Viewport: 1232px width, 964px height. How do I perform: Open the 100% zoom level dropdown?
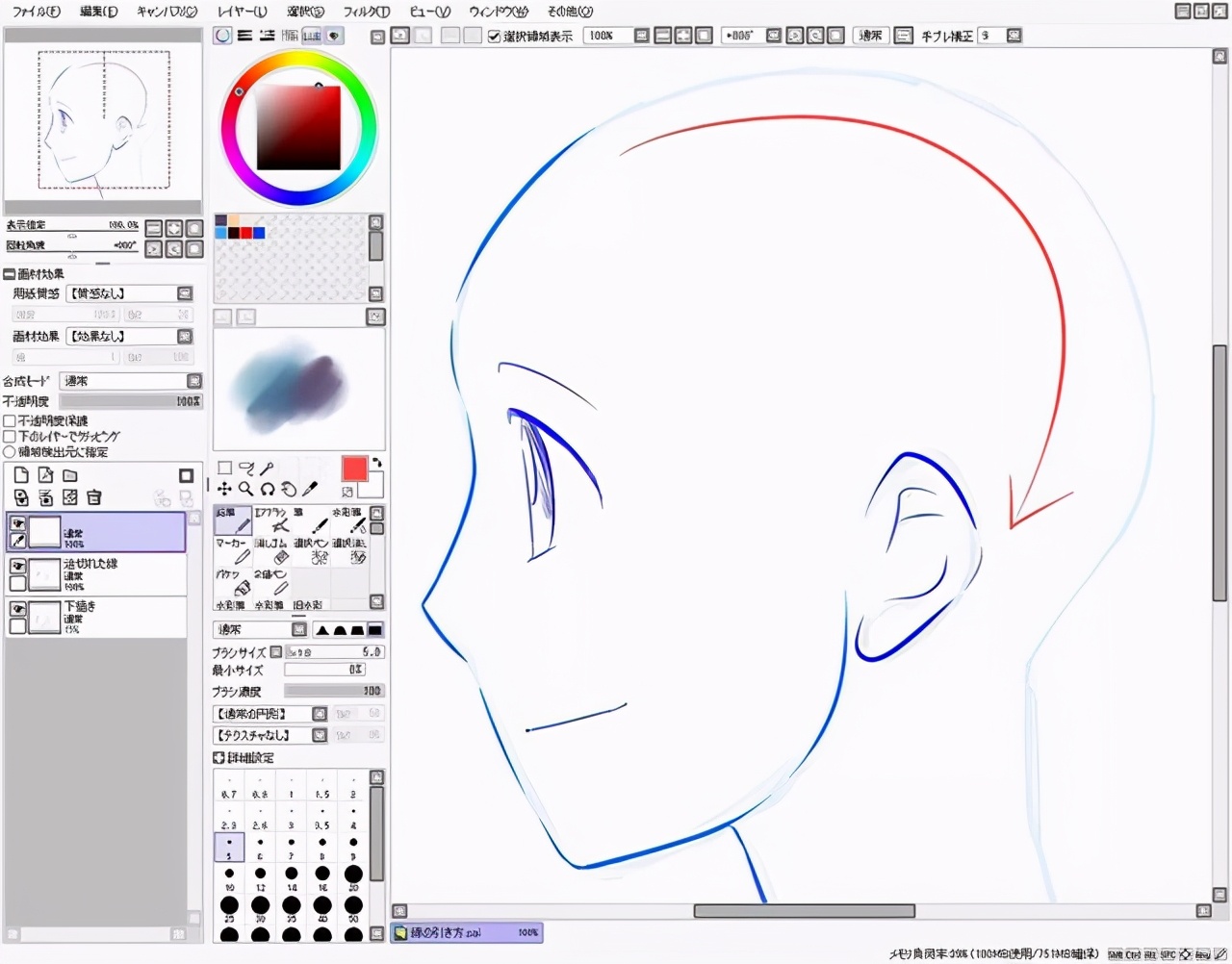(641, 36)
